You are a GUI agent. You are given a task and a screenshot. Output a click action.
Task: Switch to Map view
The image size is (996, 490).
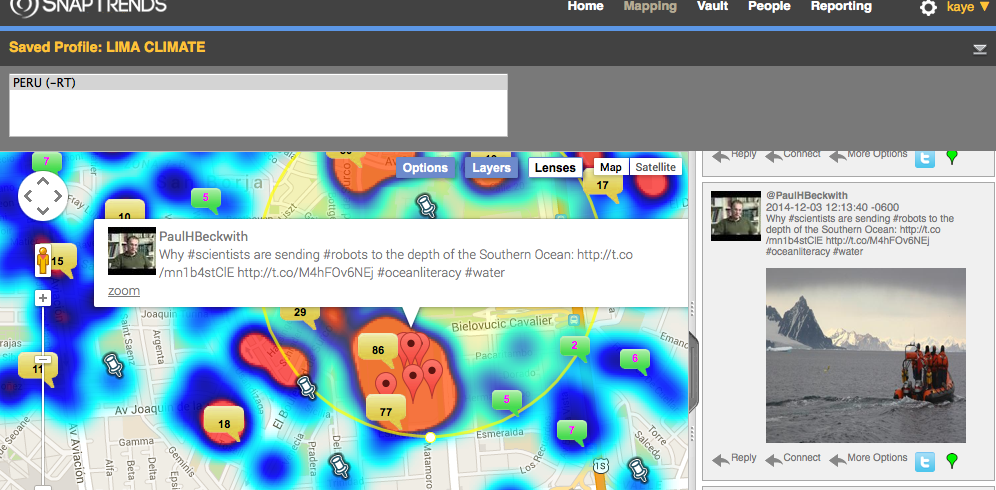pyautogui.click(x=611, y=167)
